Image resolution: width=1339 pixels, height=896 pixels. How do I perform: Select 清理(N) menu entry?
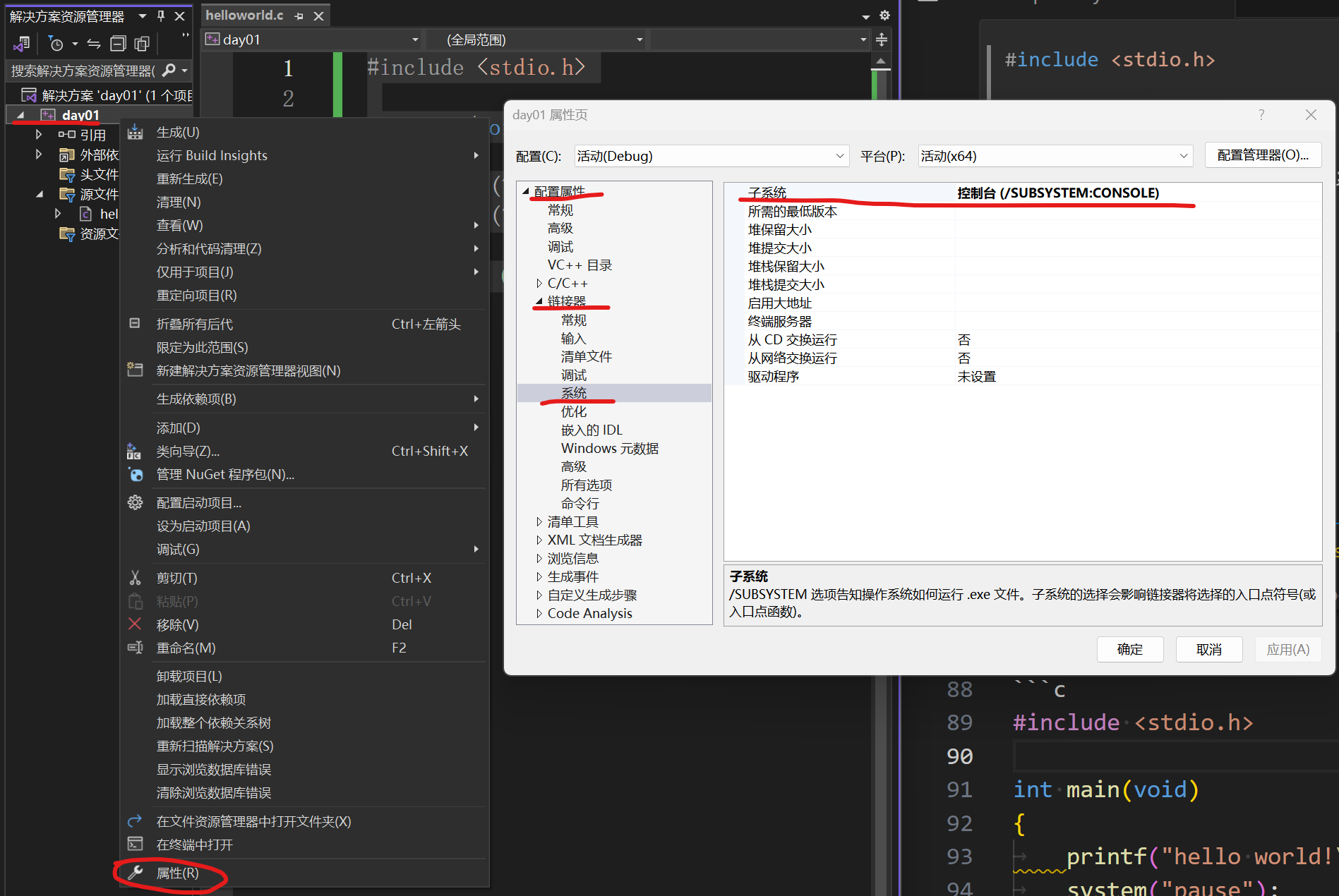[x=305, y=202]
